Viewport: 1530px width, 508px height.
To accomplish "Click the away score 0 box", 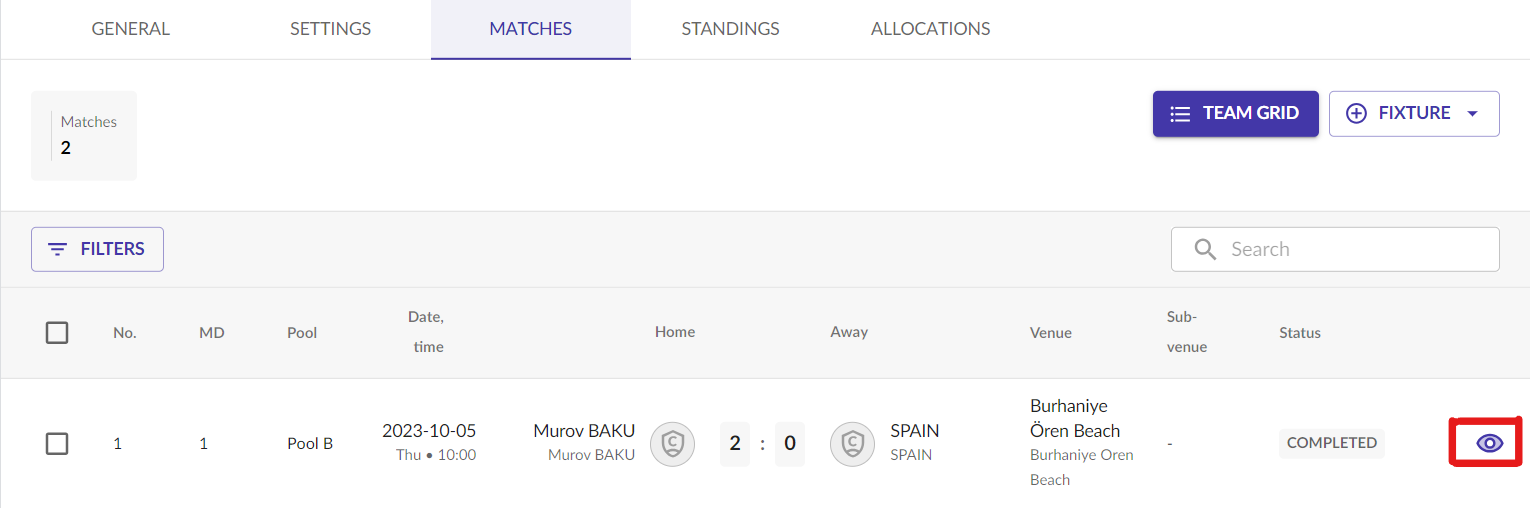I will pyautogui.click(x=789, y=443).
